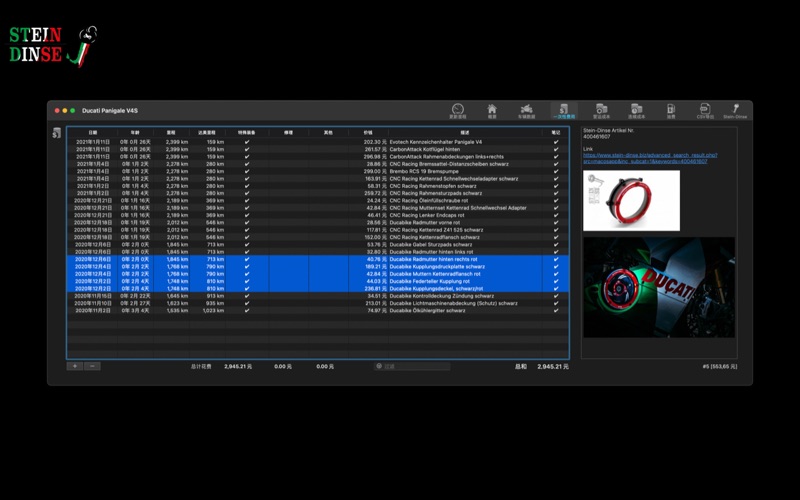Toggle equipment checkmark for CNC Racing Rahmenstopfen row
Screen dimensions: 800x500
[247, 186]
